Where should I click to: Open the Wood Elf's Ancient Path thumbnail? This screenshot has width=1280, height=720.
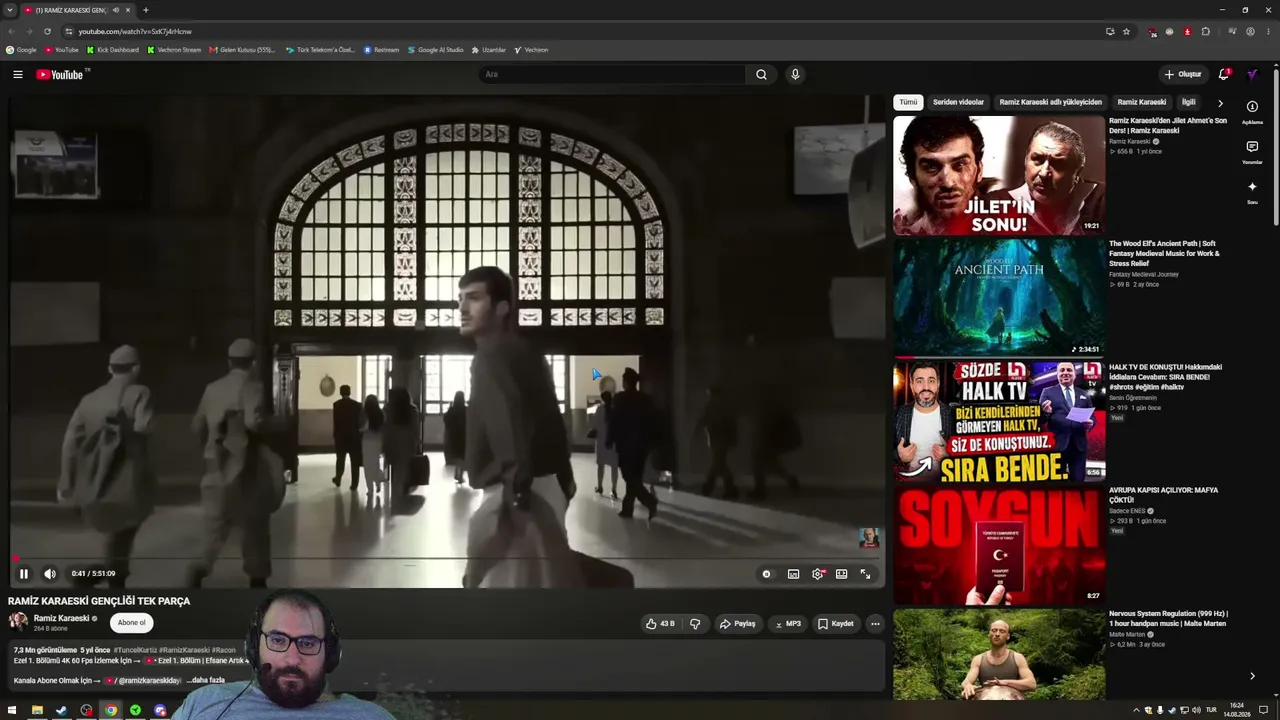999,298
